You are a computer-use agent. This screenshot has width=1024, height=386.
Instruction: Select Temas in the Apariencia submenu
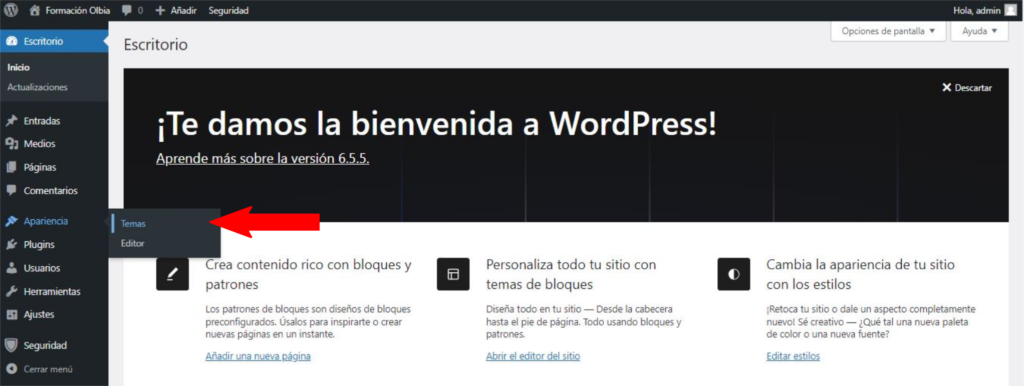(133, 223)
